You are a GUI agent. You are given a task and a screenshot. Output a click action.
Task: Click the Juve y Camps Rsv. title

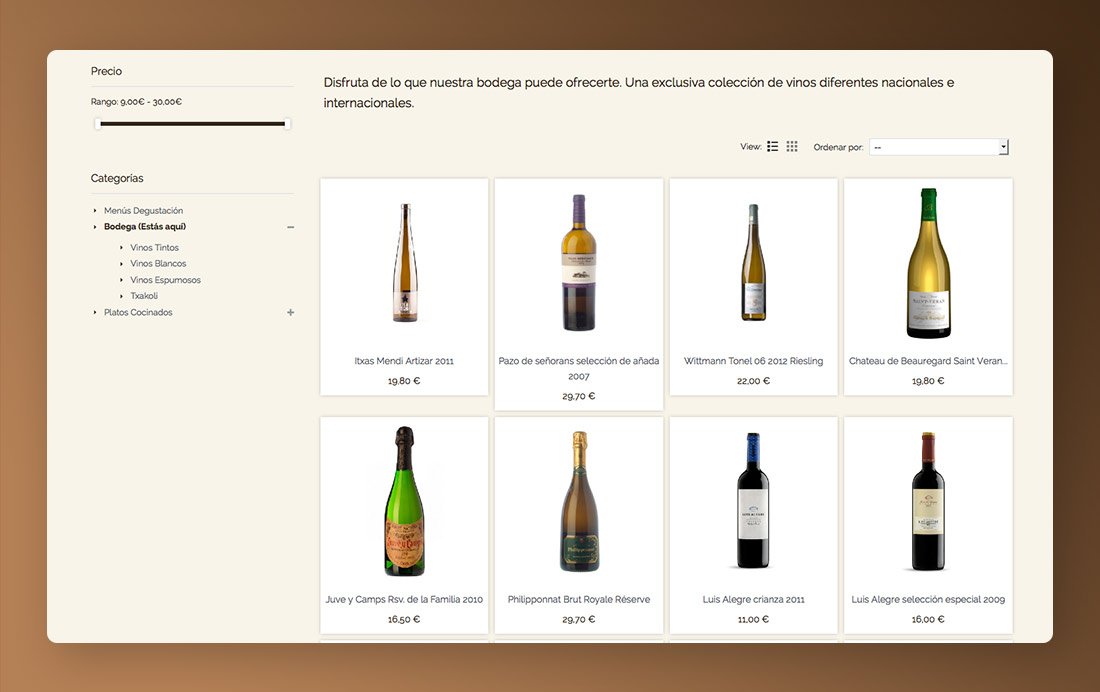tap(404, 599)
